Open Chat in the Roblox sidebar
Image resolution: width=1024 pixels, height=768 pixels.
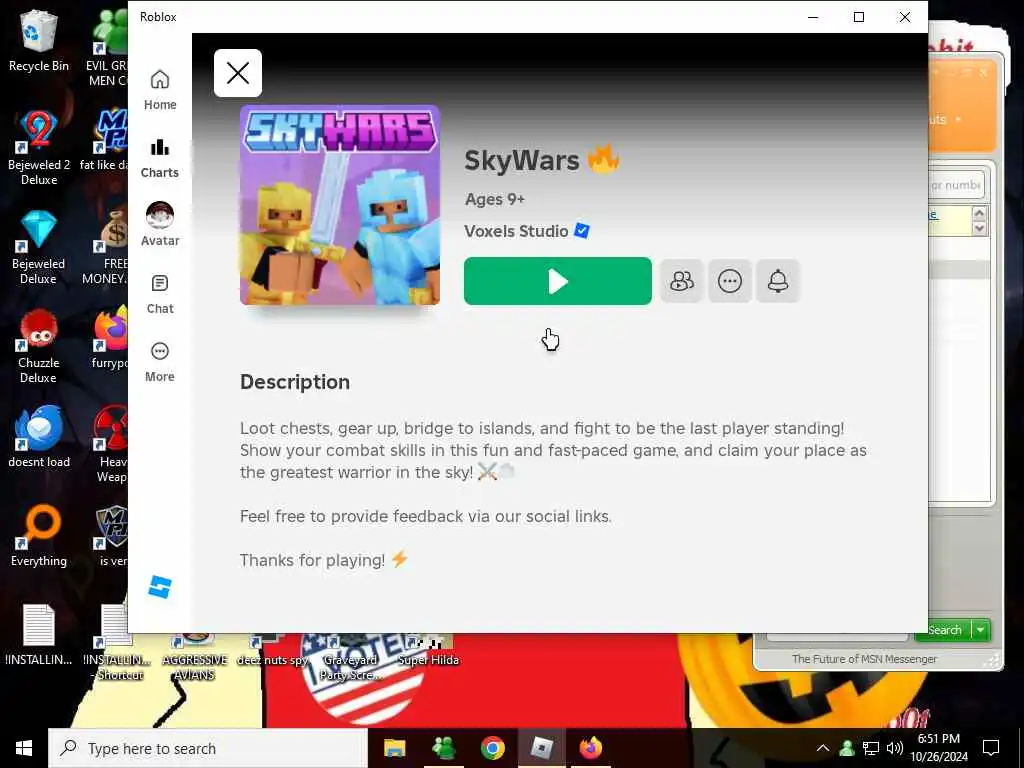(x=160, y=295)
